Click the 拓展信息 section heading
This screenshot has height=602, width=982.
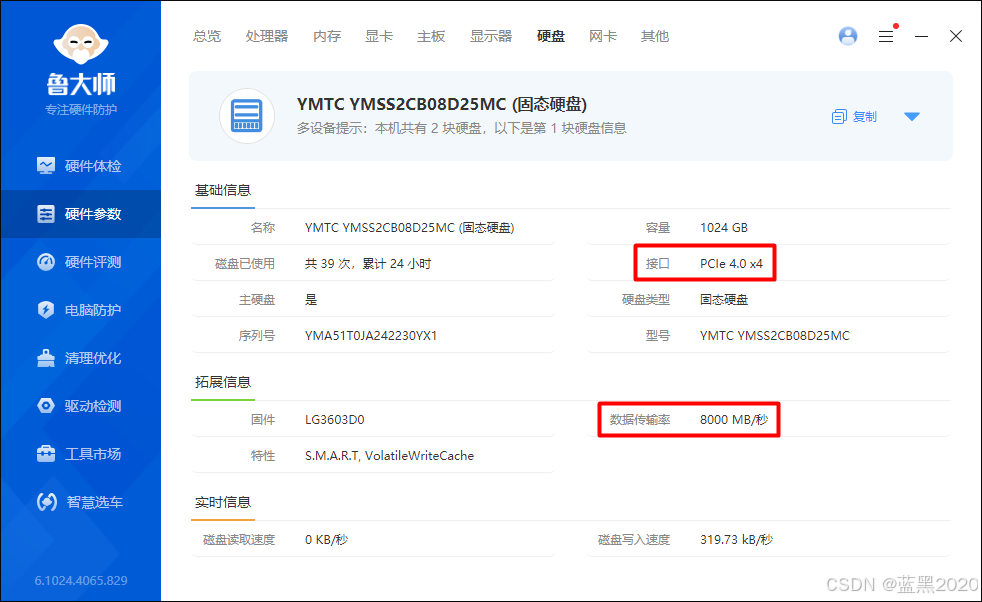223,382
